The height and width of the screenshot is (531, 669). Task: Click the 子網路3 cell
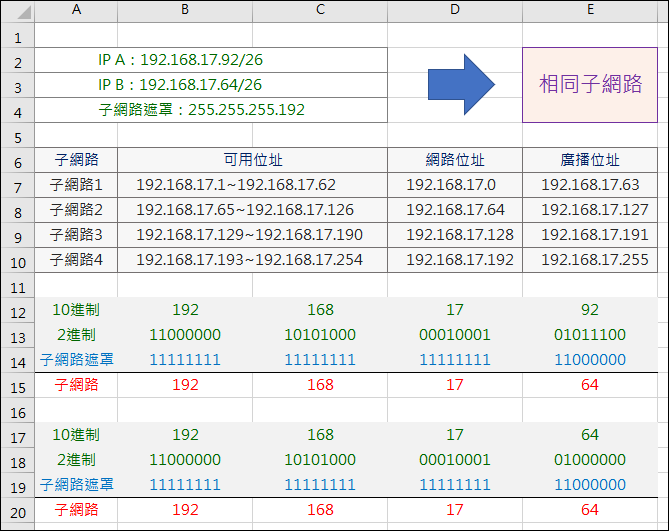(76, 235)
